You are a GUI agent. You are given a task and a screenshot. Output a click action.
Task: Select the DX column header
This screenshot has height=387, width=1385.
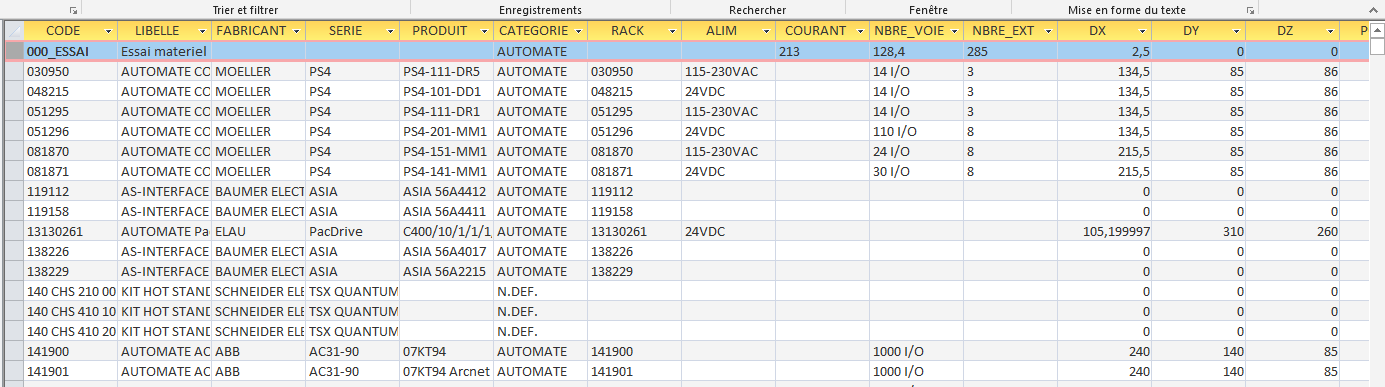point(1104,31)
